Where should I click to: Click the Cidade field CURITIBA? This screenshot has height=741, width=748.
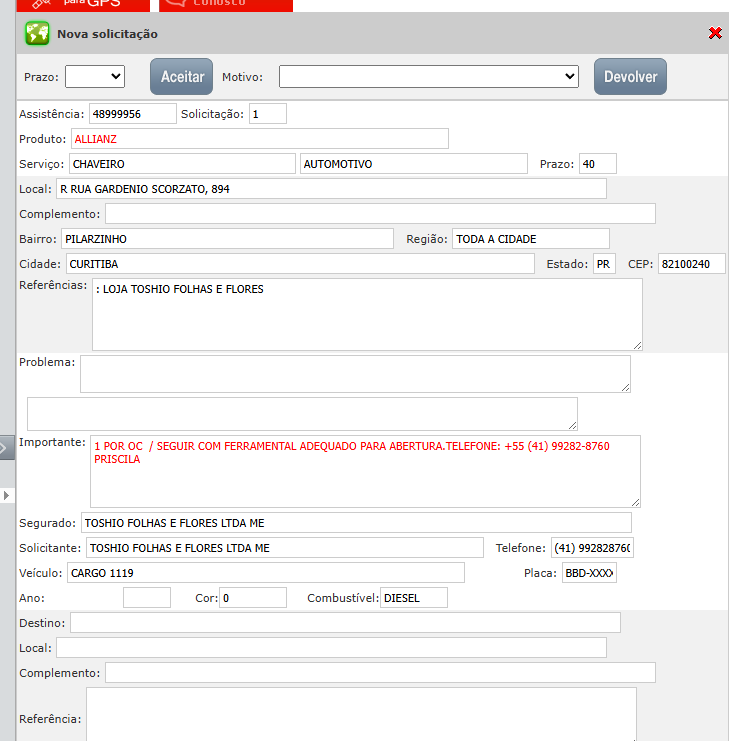pos(300,264)
